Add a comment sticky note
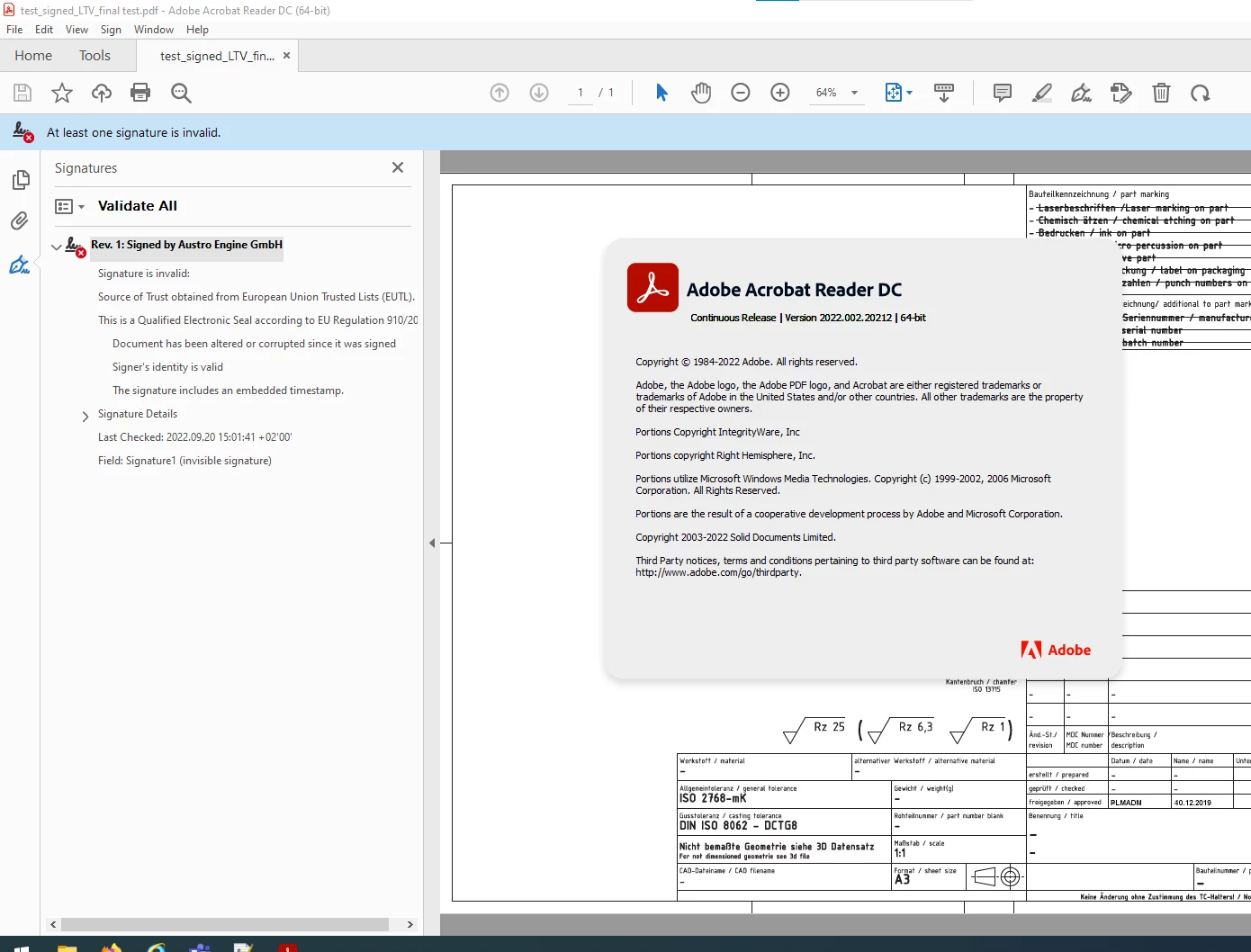The image size is (1251, 952). pyautogui.click(x=1002, y=93)
